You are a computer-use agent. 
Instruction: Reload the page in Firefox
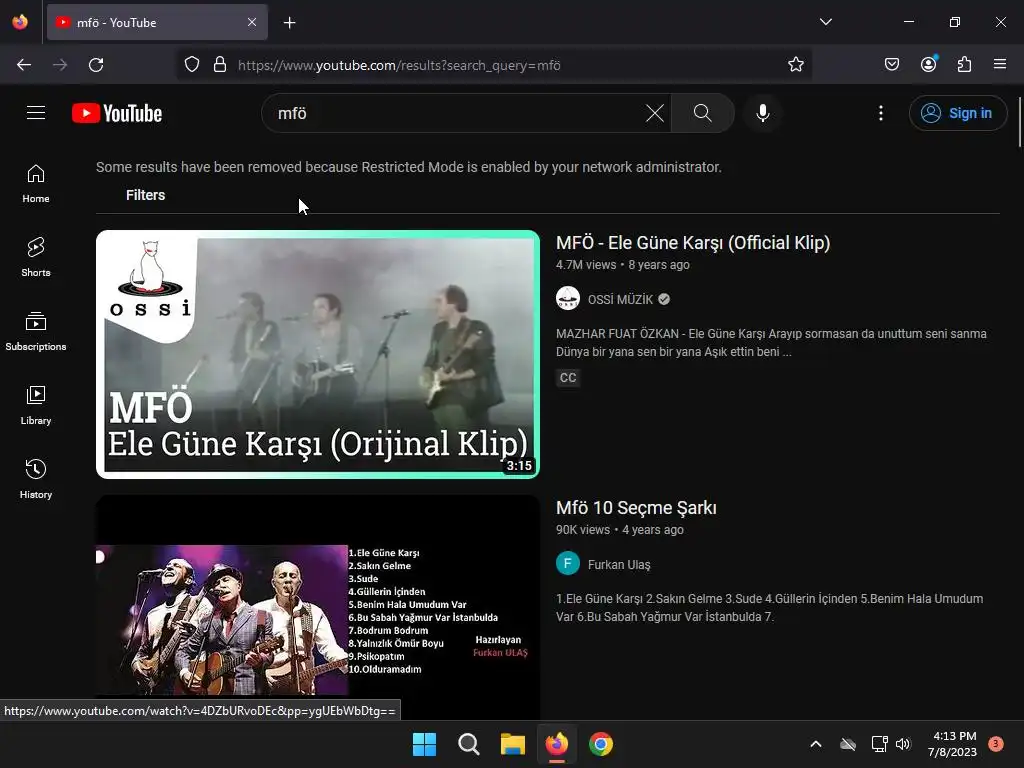(96, 65)
